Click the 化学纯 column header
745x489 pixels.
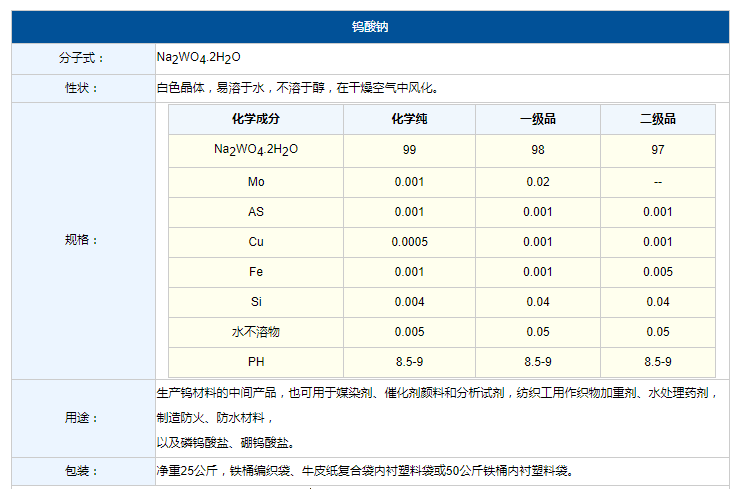(409, 119)
